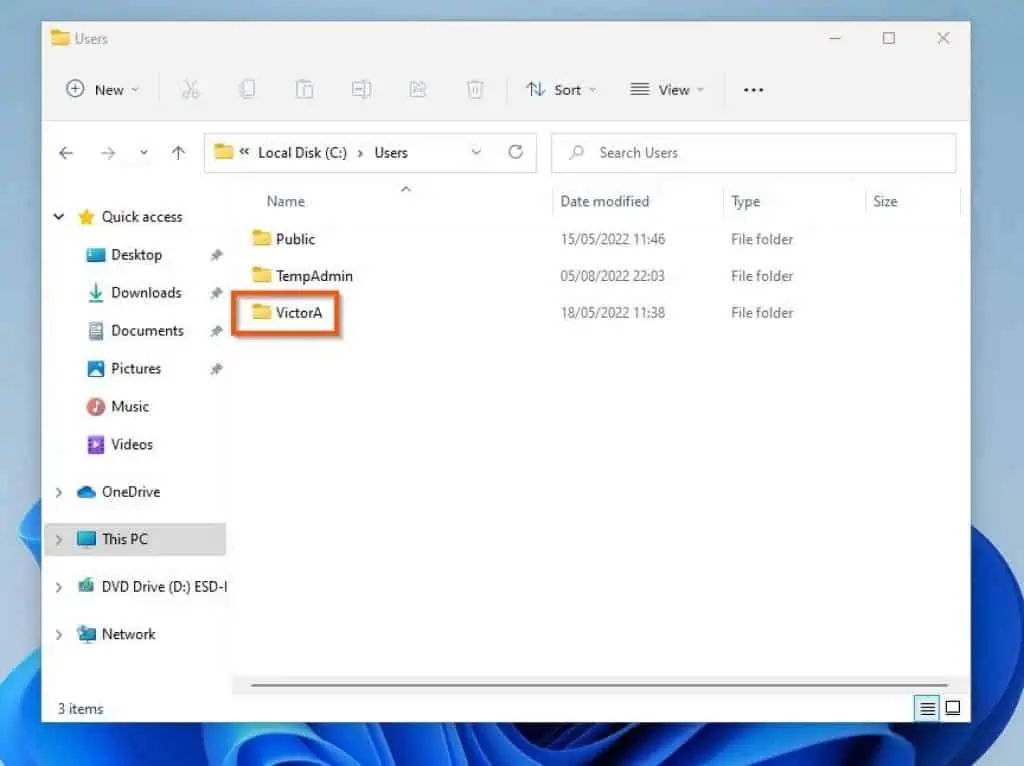Open the See more (...) menu
This screenshot has width=1024, height=766.
tap(753, 89)
